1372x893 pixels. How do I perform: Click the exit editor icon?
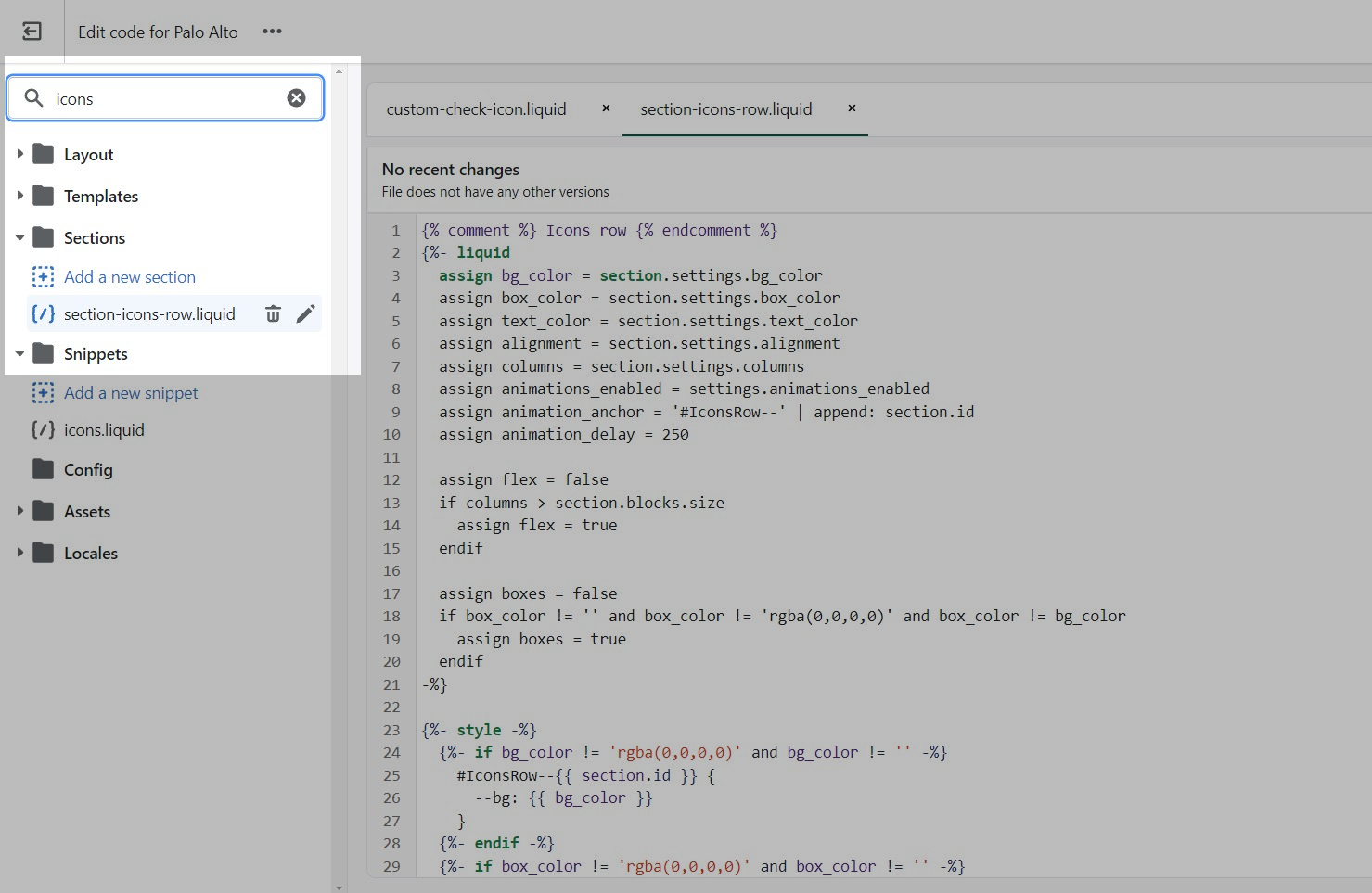pos(32,32)
